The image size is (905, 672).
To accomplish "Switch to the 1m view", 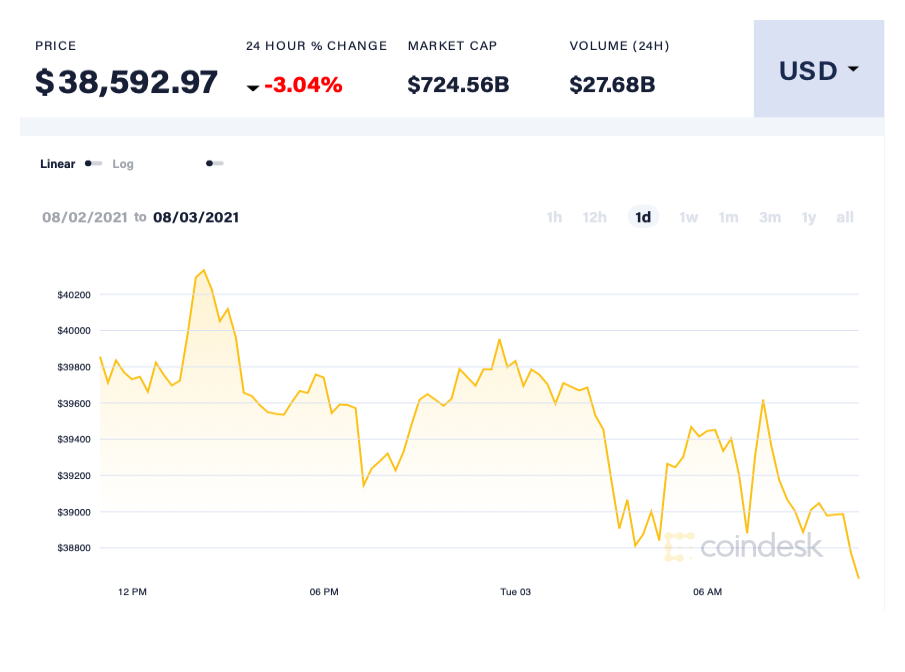I will 728,217.
